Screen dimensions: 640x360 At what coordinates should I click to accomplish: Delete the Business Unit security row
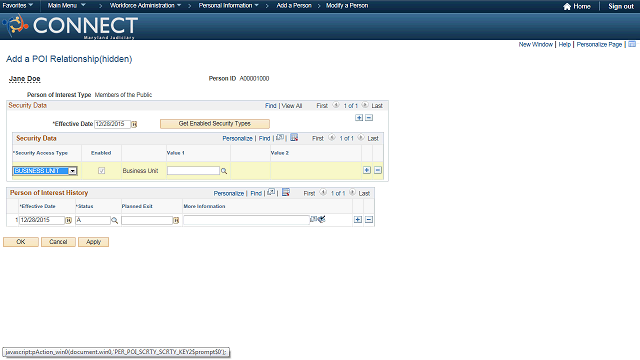pyautogui.click(x=378, y=170)
